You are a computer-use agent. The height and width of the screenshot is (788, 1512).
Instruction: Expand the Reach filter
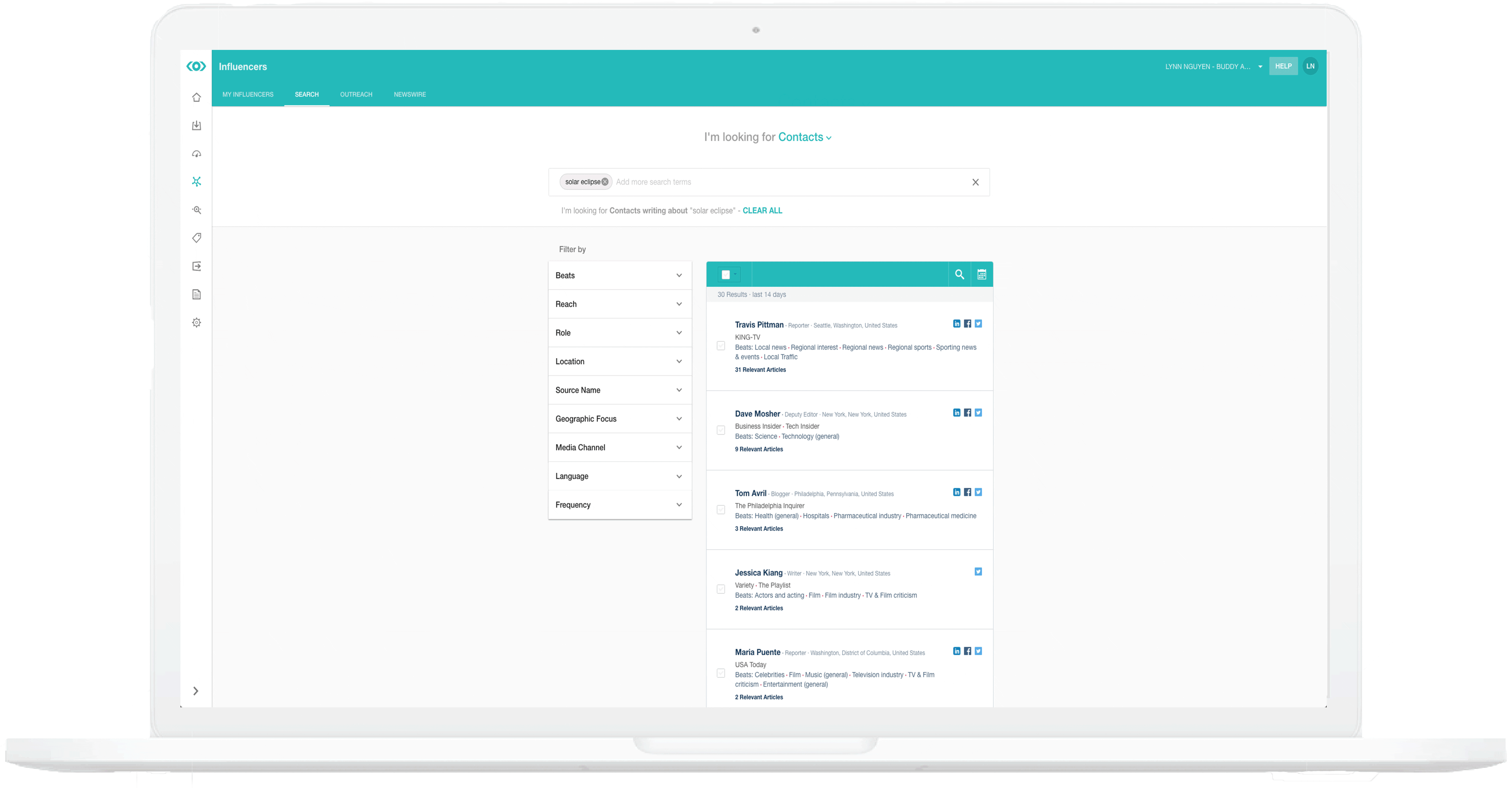[x=620, y=304]
